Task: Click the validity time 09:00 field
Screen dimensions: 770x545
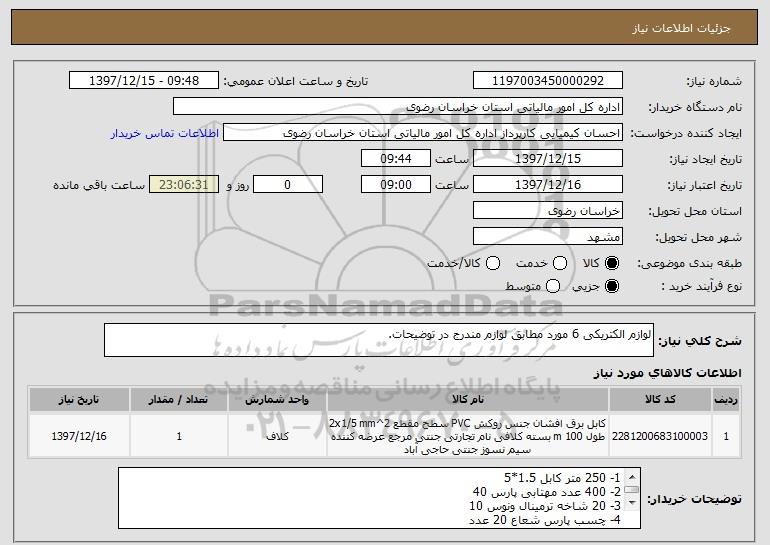Action: coord(396,185)
